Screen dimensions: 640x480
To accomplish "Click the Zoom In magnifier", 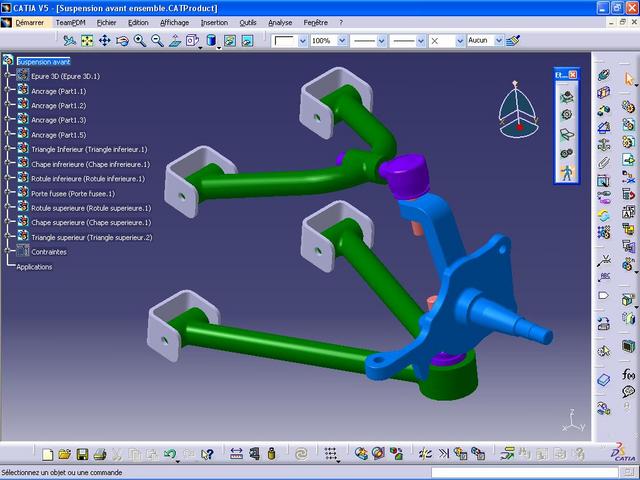I will click(140, 40).
